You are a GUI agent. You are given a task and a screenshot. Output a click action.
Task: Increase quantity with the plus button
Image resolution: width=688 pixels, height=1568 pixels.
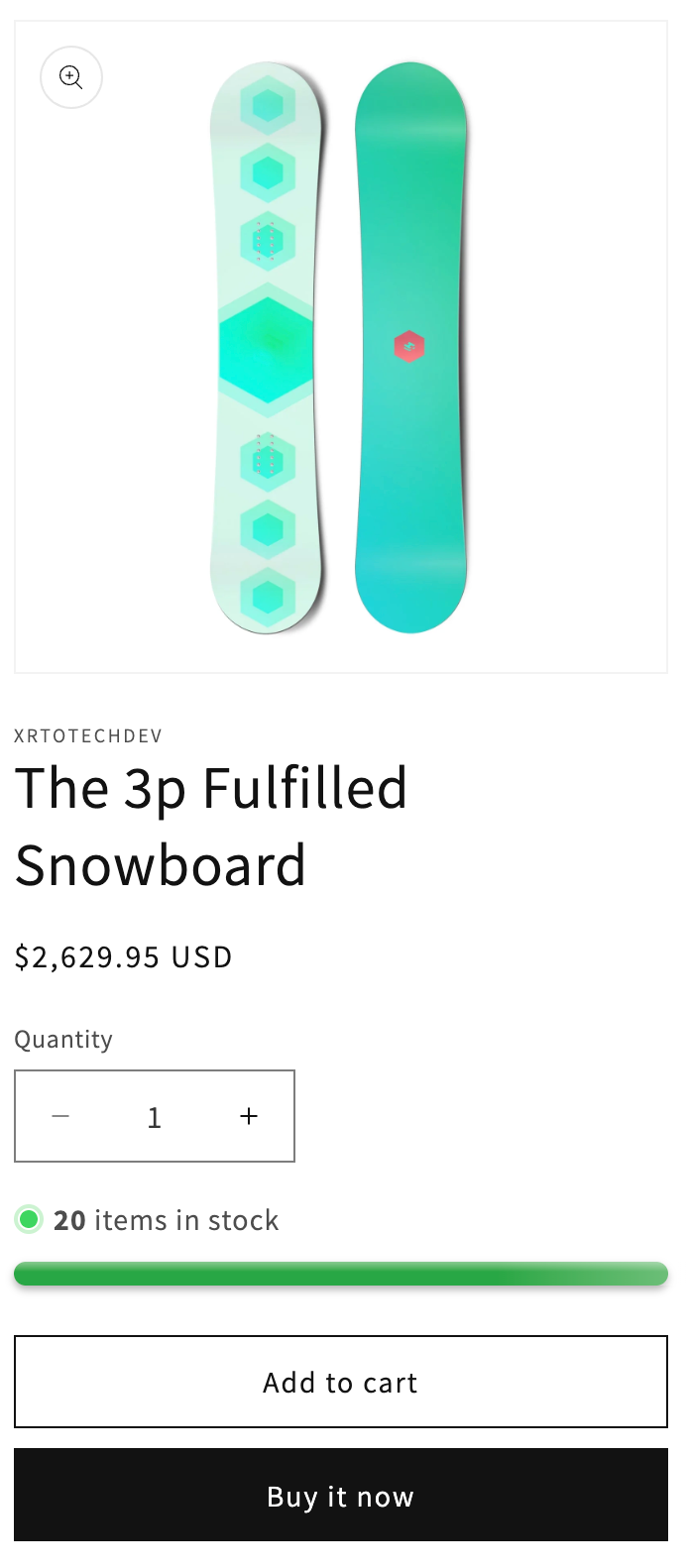pos(249,1116)
